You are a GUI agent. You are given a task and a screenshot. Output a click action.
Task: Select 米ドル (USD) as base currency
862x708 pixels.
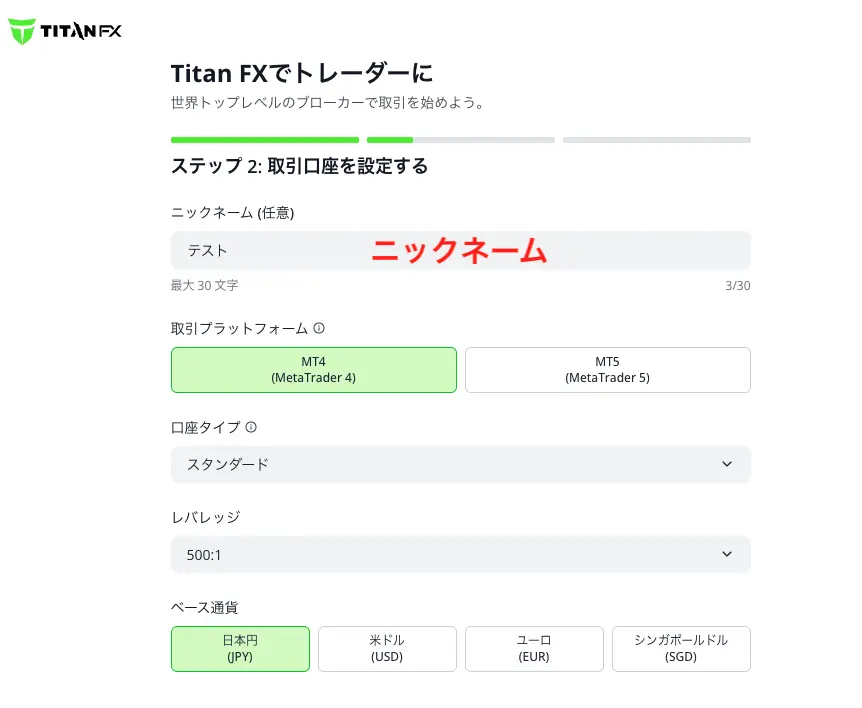[387, 648]
